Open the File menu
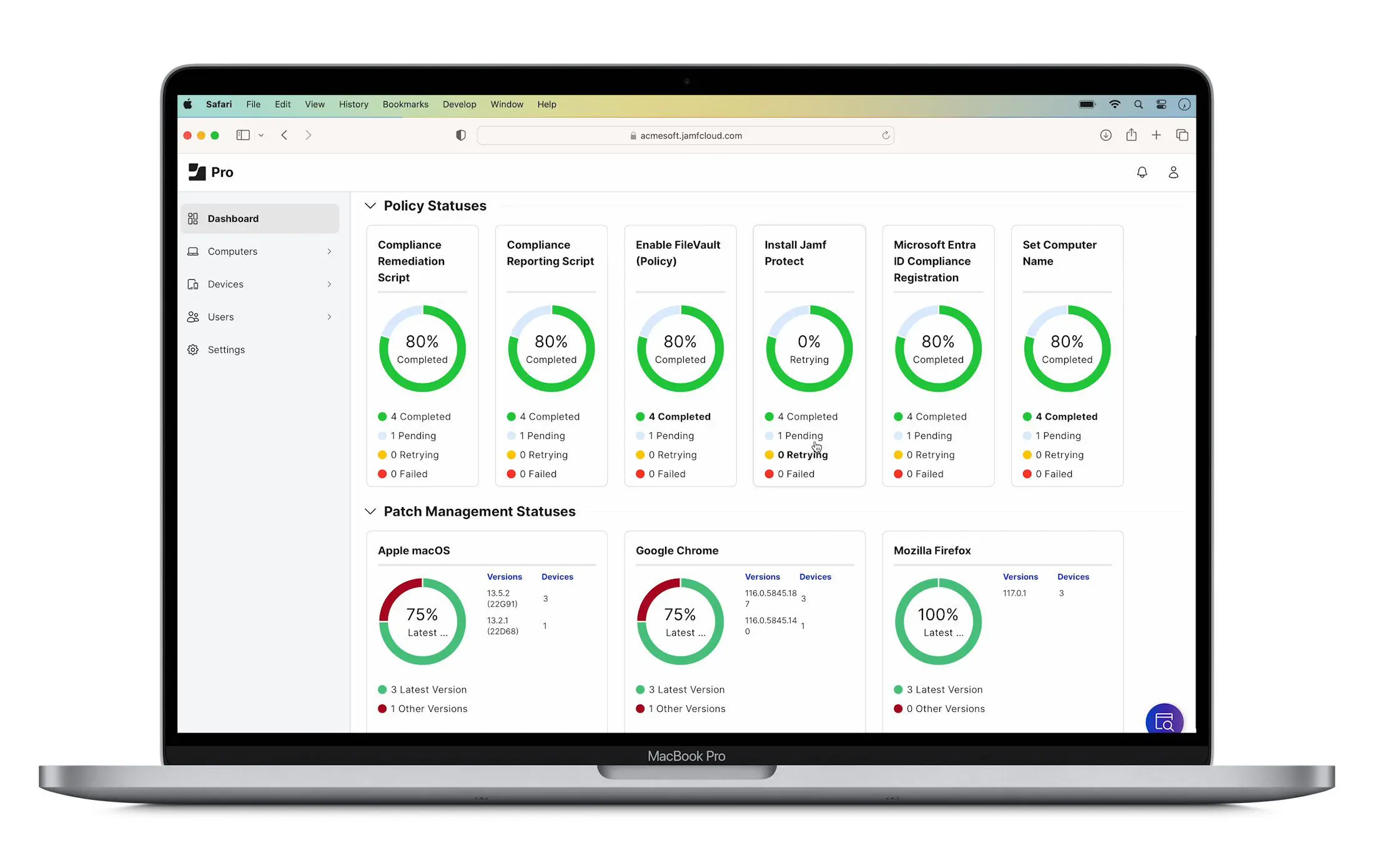Viewport: 1374px width, 868px height. 253,104
